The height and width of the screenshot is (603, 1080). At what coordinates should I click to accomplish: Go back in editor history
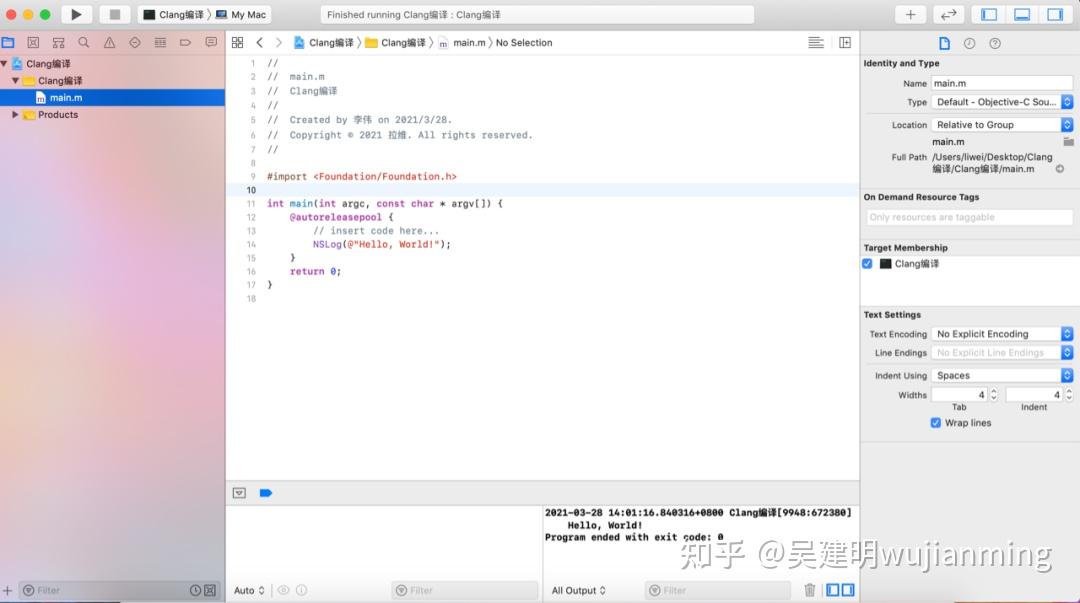pos(260,43)
